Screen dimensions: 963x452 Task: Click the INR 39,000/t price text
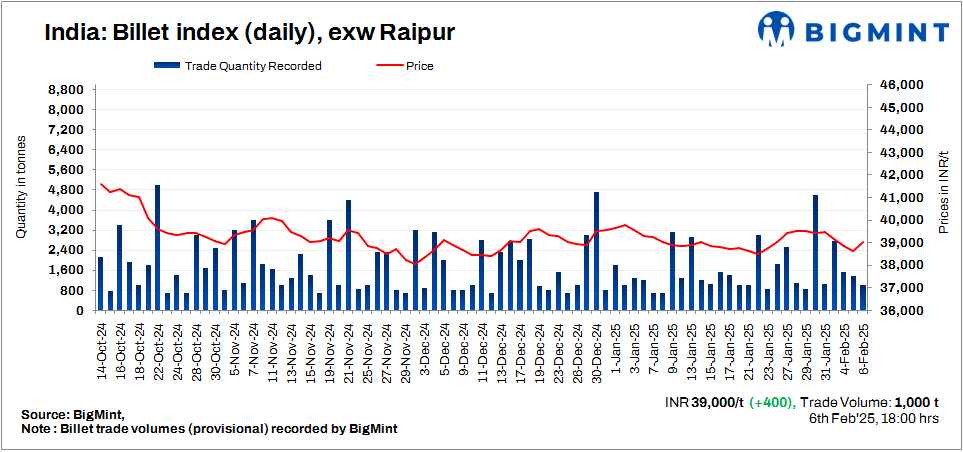pyautogui.click(x=704, y=401)
